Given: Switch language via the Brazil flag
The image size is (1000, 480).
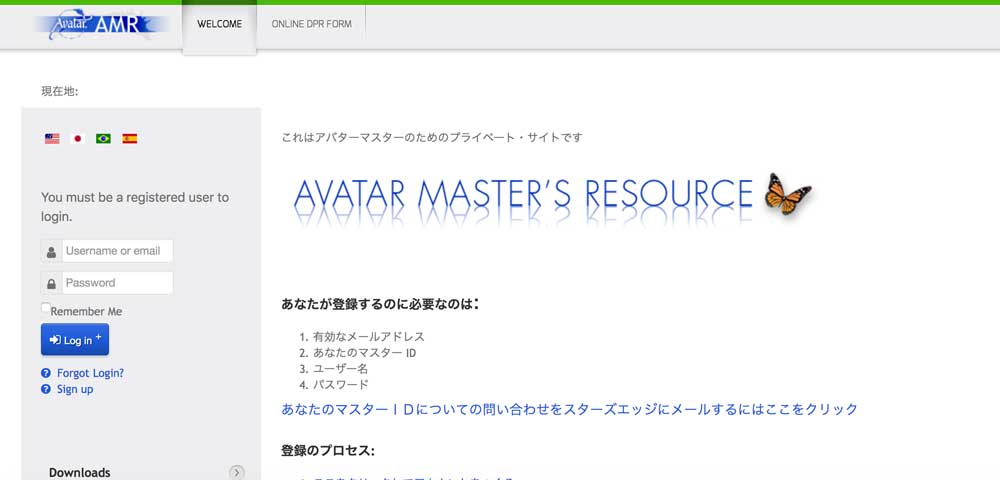Looking at the screenshot, I should (103, 138).
